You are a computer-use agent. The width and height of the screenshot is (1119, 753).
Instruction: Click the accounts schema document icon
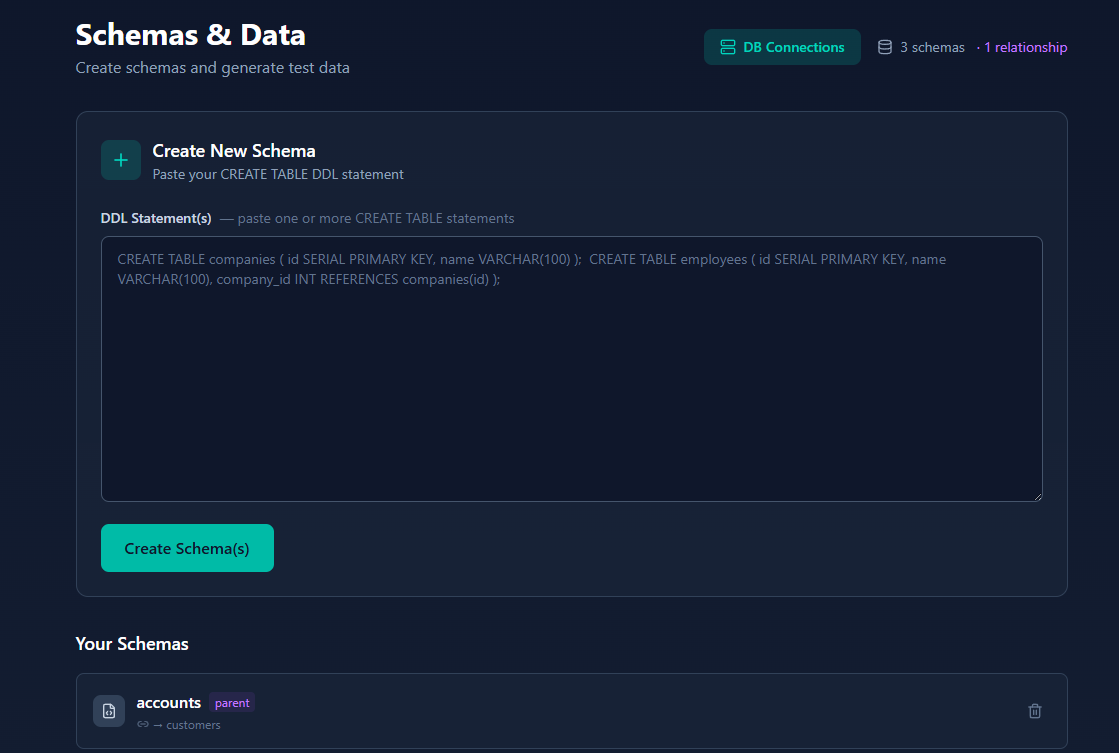(x=108, y=710)
